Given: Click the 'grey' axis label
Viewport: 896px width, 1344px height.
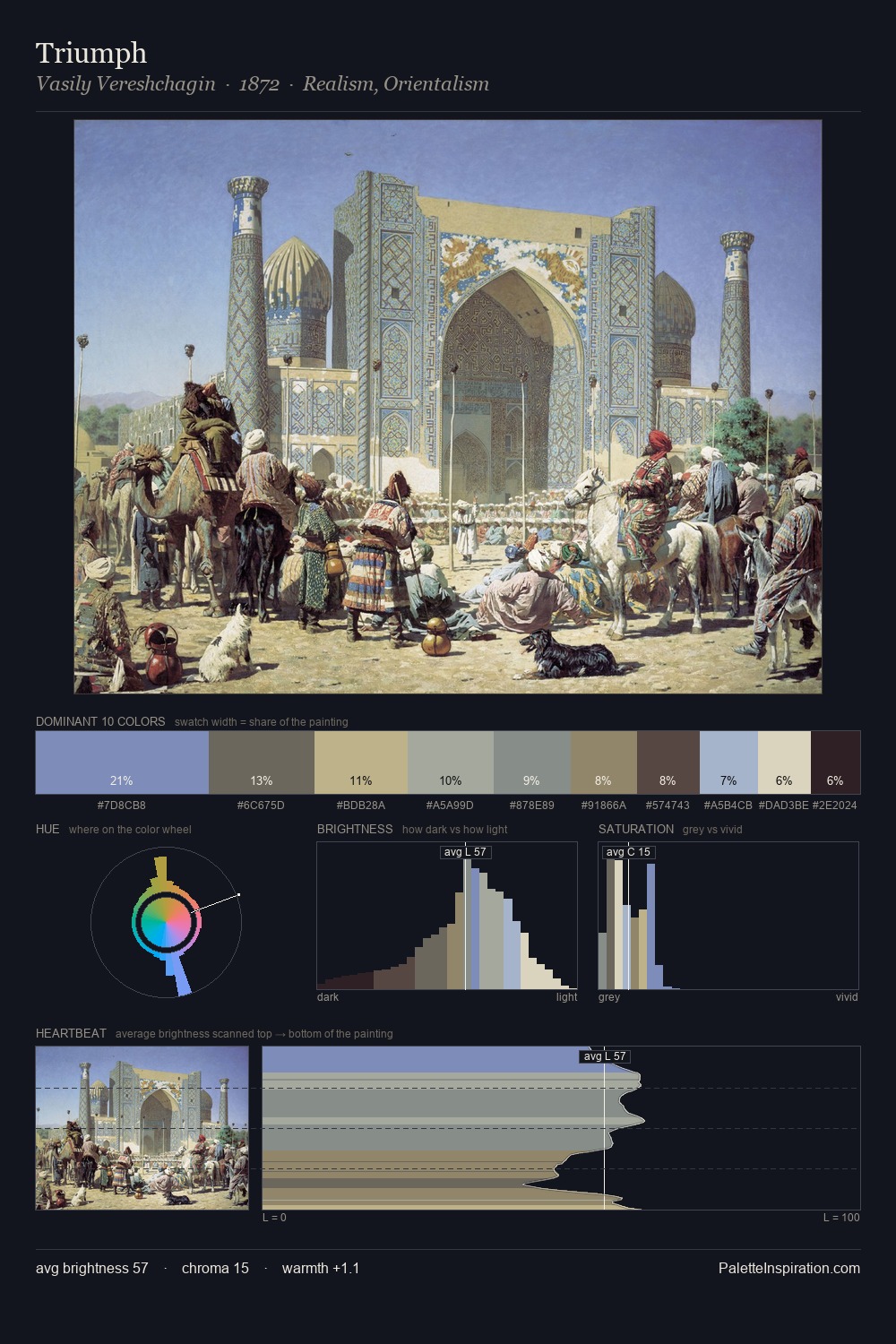Looking at the screenshot, I should [x=609, y=997].
